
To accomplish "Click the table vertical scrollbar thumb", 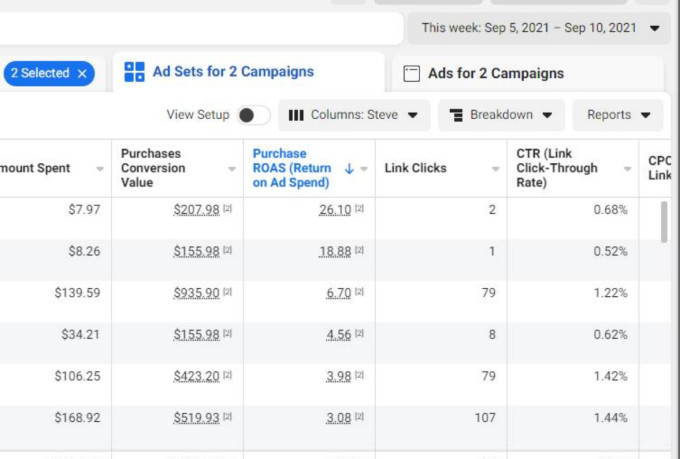I will pyautogui.click(x=664, y=222).
